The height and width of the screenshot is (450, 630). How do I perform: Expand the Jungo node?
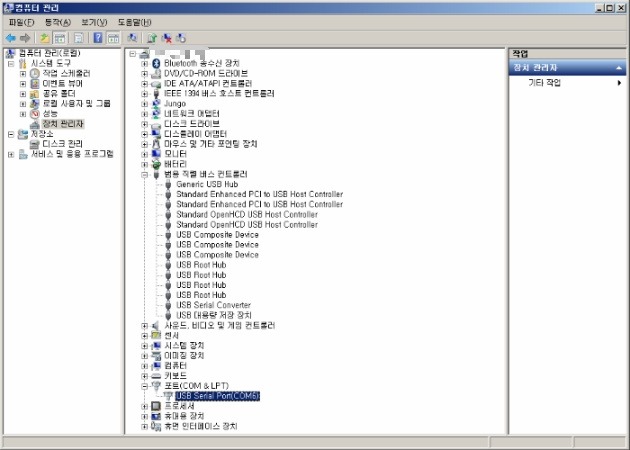[144, 104]
